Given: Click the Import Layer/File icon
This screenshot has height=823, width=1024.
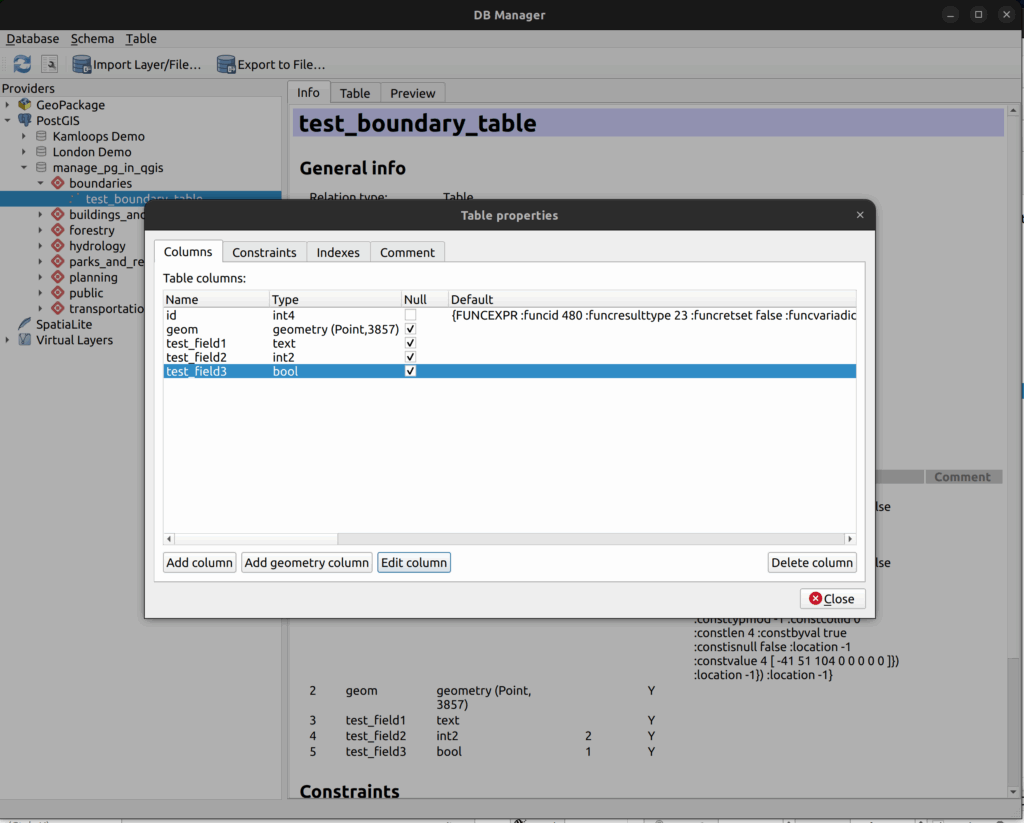Looking at the screenshot, I should coord(82,65).
